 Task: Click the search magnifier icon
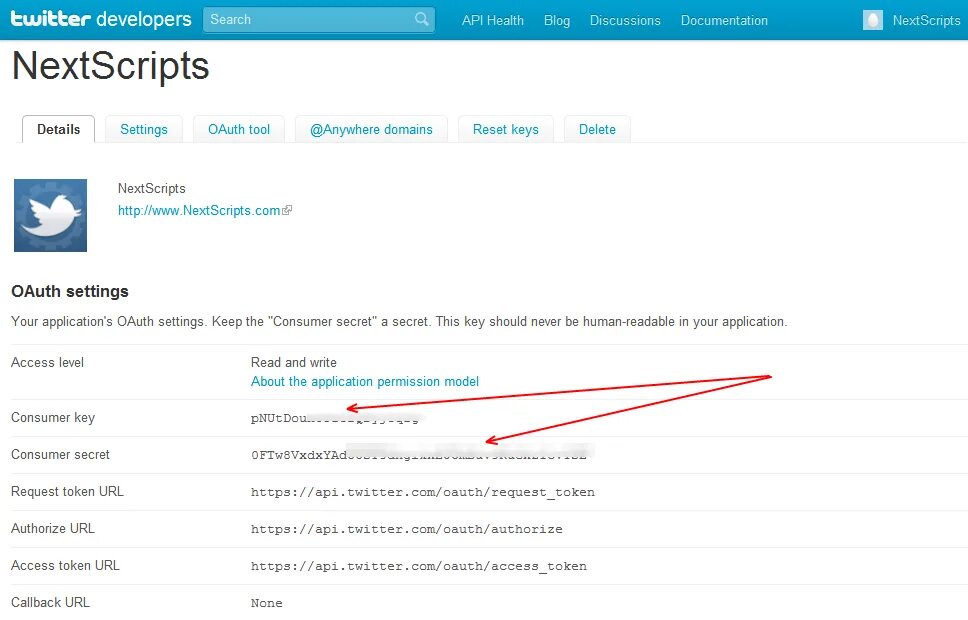[422, 19]
